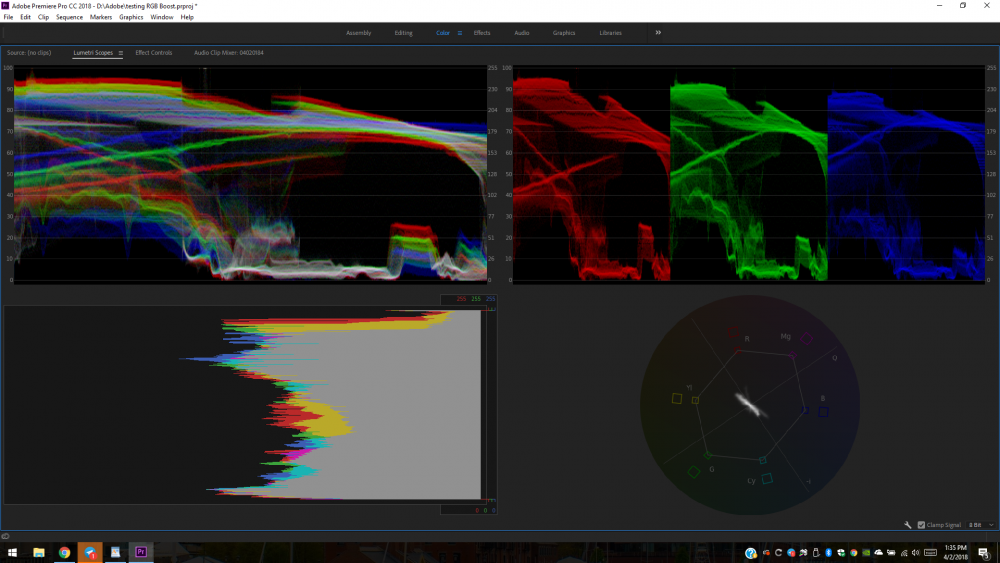Screen dimensions: 1000x563
Task: Open the Source (no clips) panel tab
Action: coord(29,53)
